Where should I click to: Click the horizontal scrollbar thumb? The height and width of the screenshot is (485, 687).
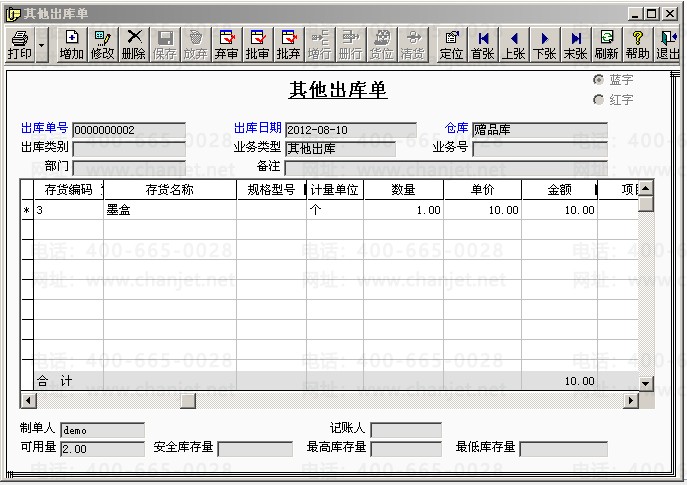click(188, 400)
